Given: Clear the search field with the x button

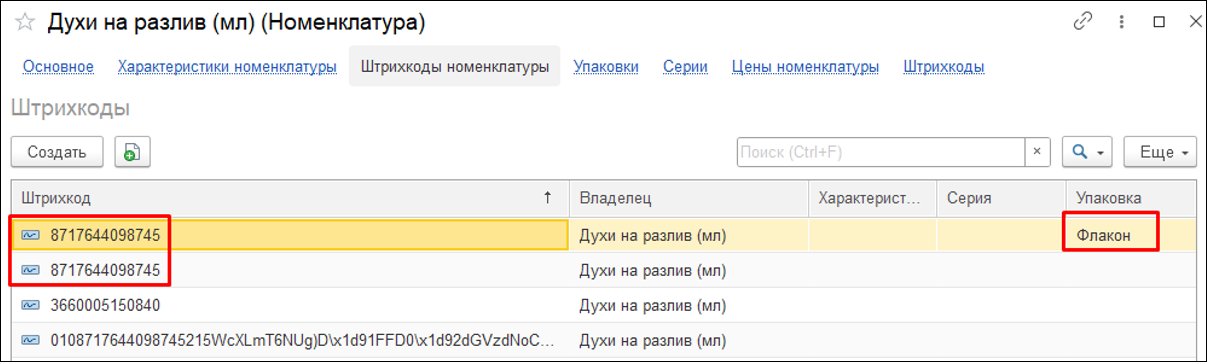Looking at the screenshot, I should pyautogui.click(x=1037, y=152).
